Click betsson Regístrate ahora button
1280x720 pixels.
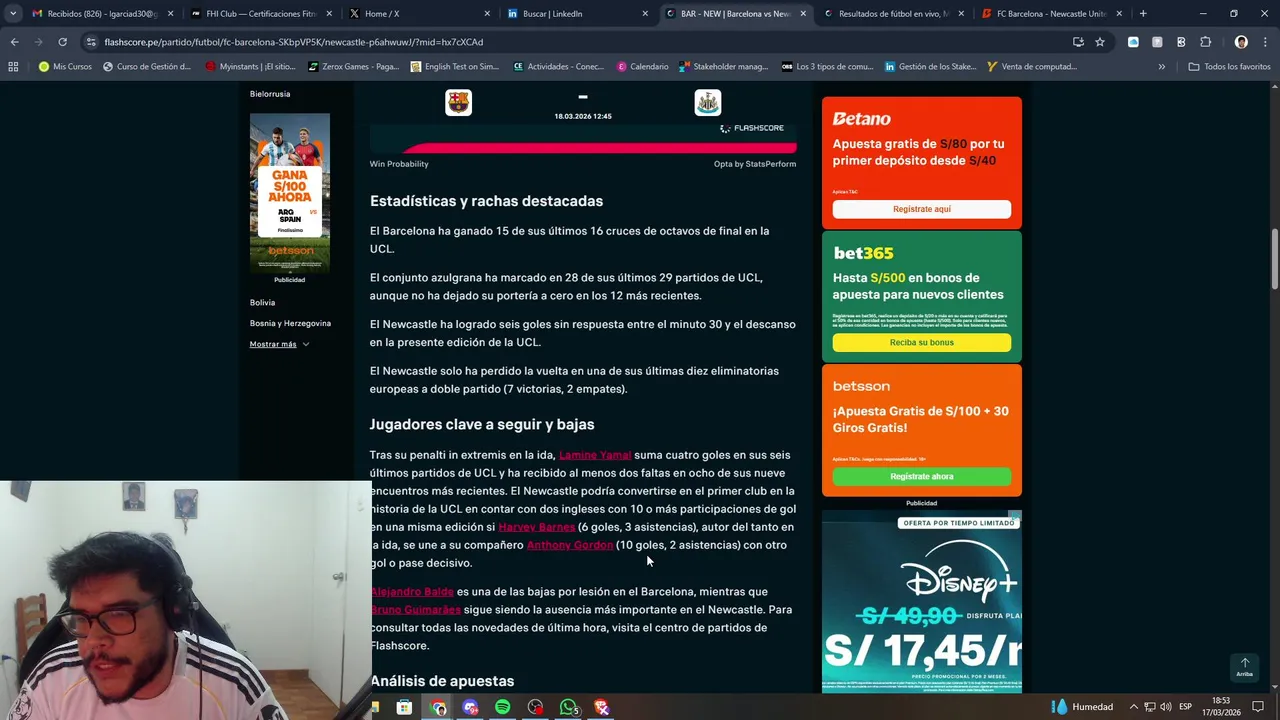click(x=922, y=476)
